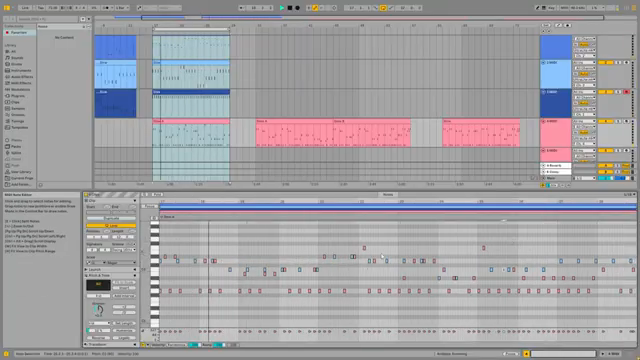Toggle the yellow activator on track 2 MIDI
This screenshot has height=360, width=640.
606,62
